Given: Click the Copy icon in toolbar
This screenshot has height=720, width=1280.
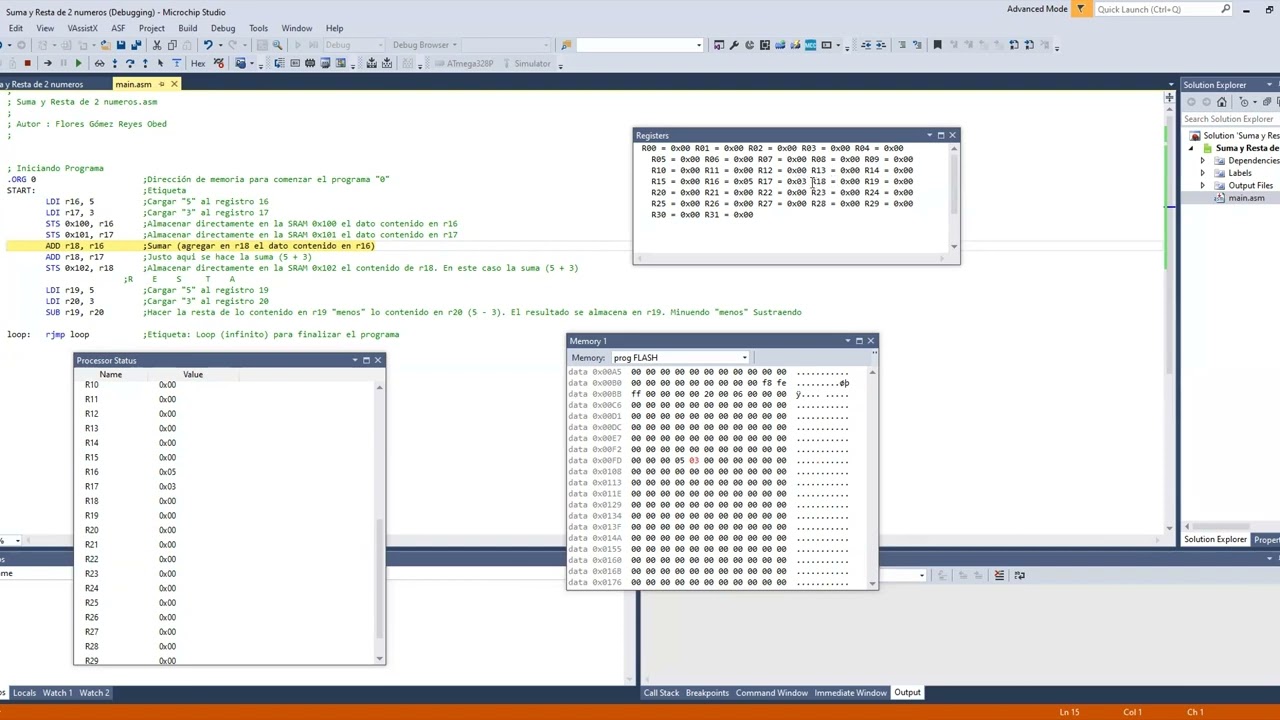Looking at the screenshot, I should pos(172,45).
